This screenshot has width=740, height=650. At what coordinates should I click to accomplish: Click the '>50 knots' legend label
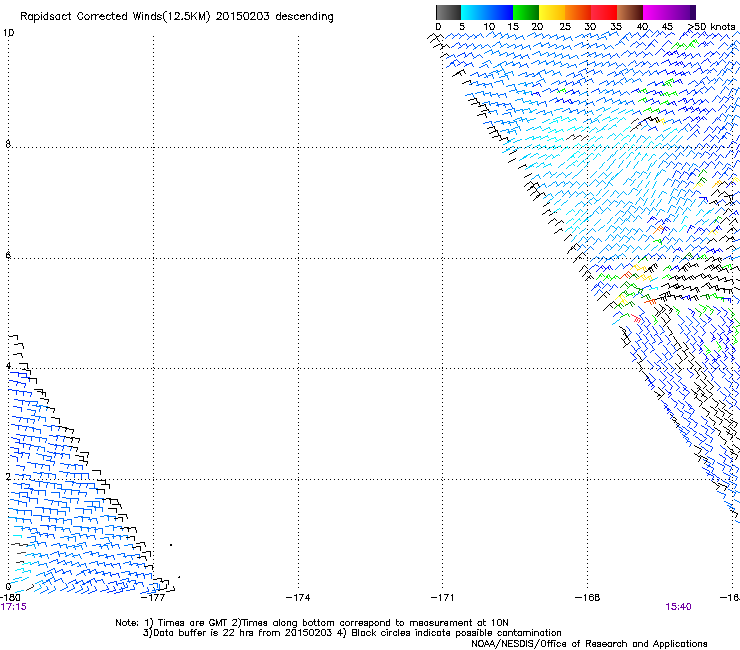pos(711,27)
